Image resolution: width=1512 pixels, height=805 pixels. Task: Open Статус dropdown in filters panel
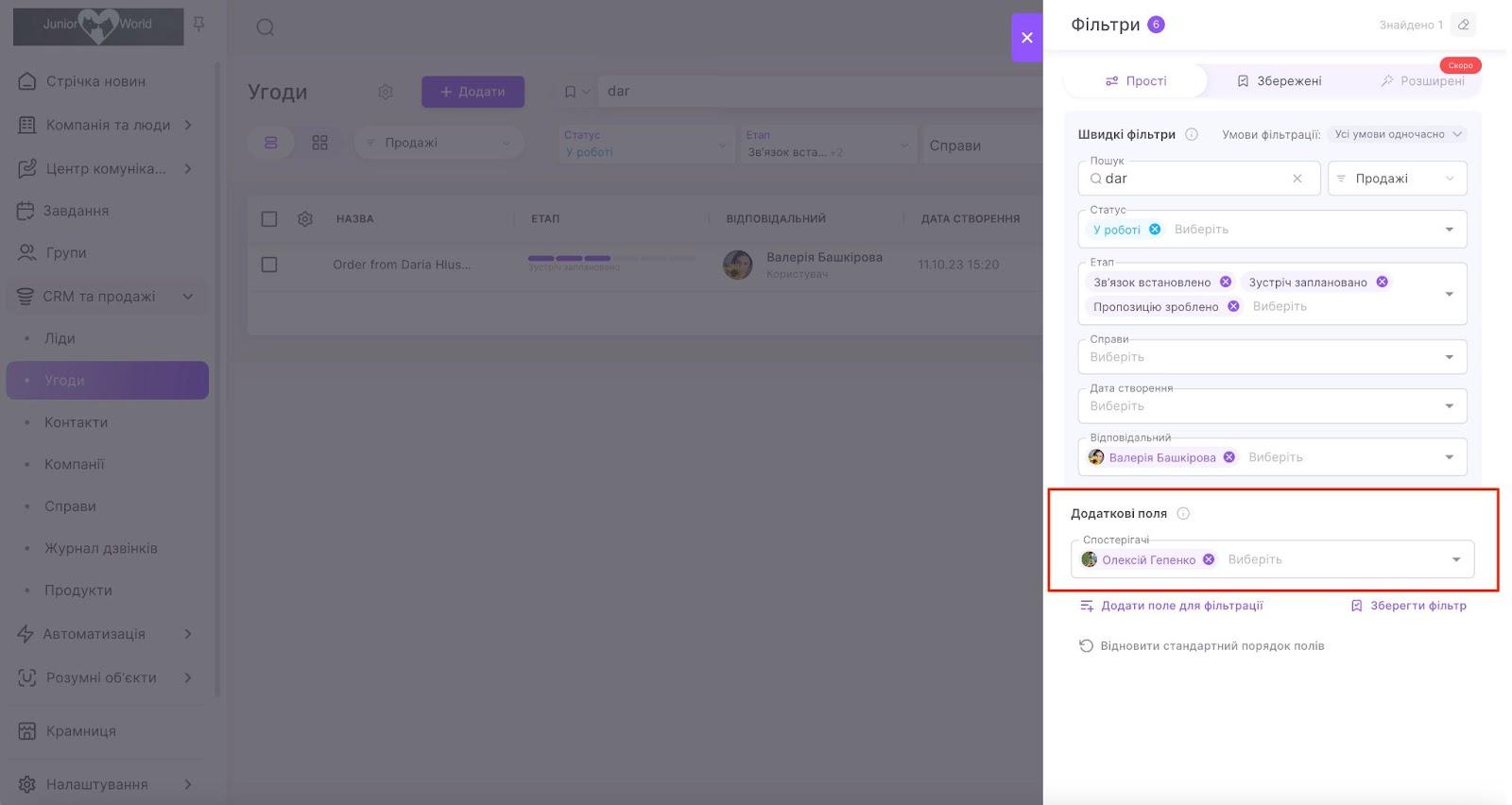click(1450, 230)
